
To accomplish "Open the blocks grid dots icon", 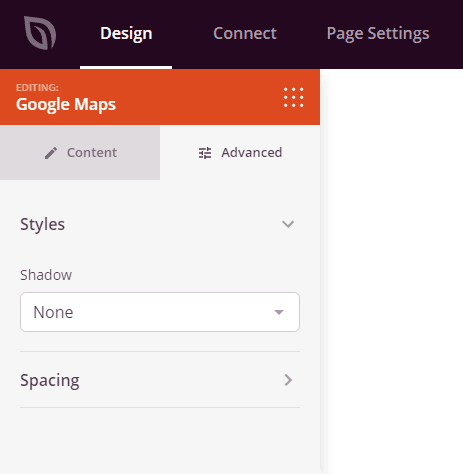I will tap(293, 97).
